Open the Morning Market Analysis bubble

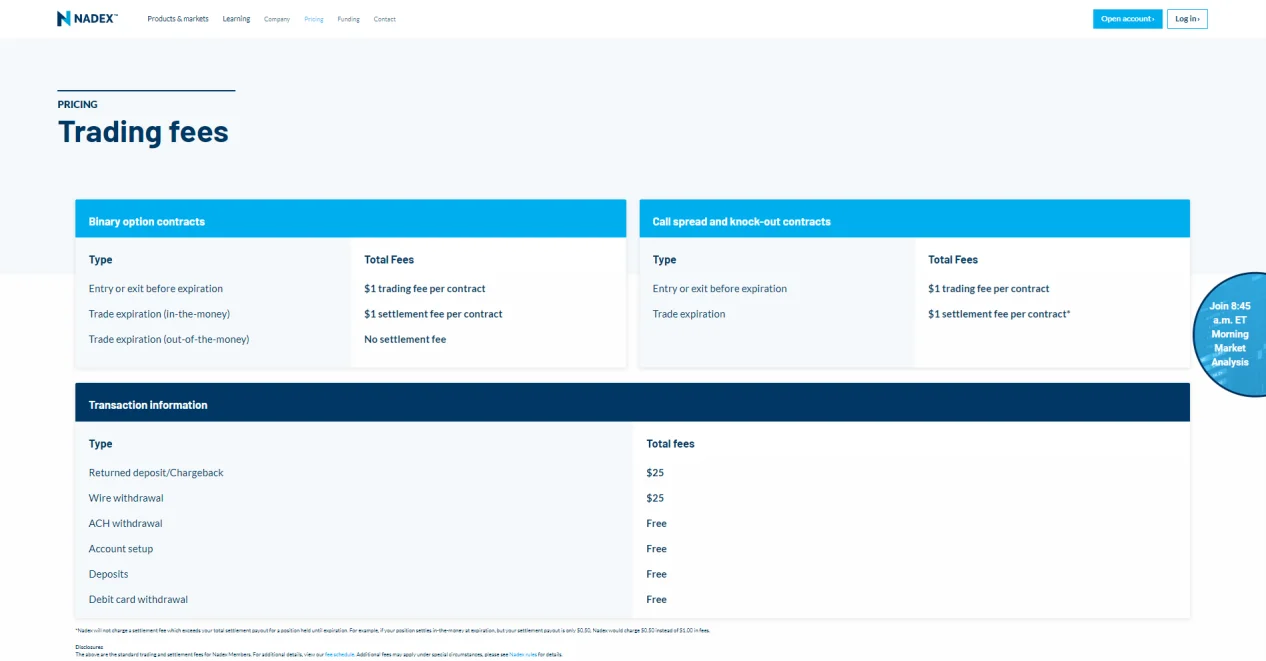1230,334
